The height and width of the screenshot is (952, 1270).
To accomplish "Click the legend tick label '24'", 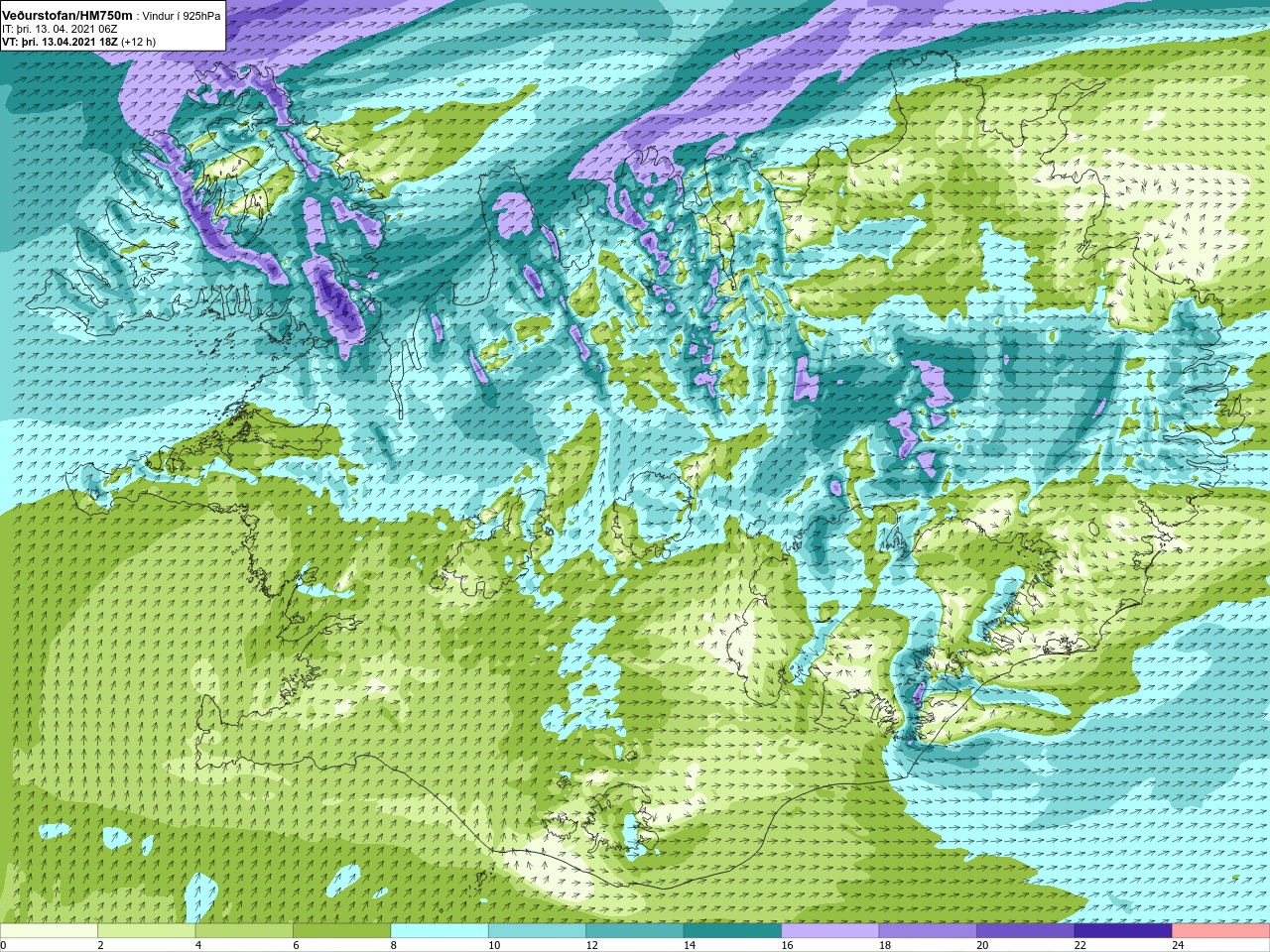I will pos(1179,945).
